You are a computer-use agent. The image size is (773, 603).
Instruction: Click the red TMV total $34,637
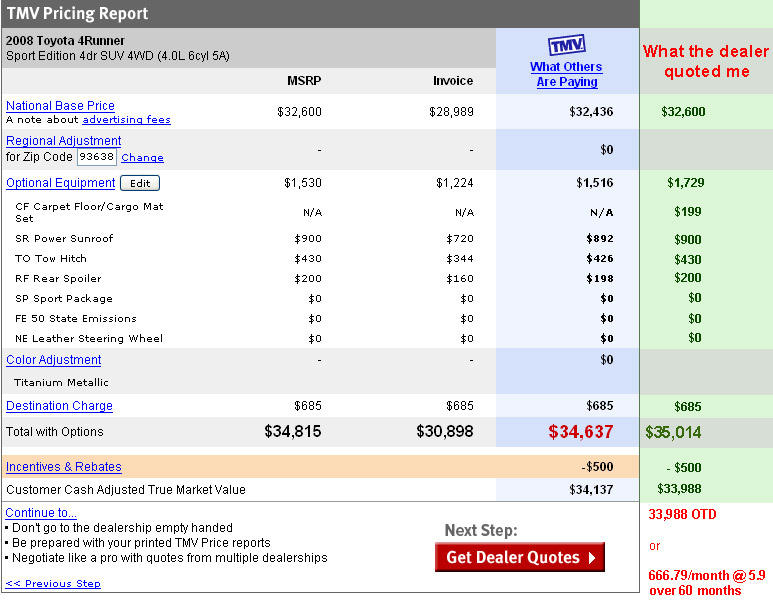click(x=580, y=432)
